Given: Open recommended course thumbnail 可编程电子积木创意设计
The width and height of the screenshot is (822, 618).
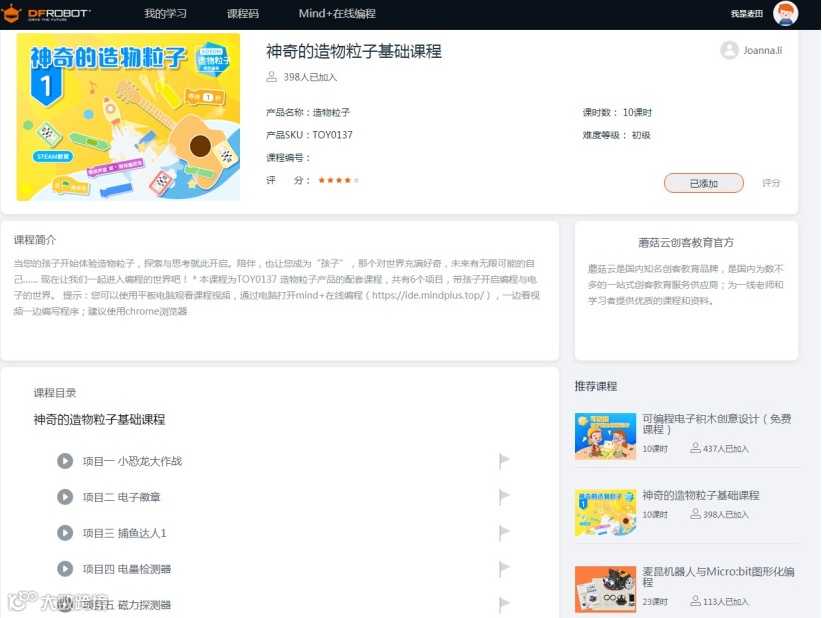Looking at the screenshot, I should [x=605, y=436].
